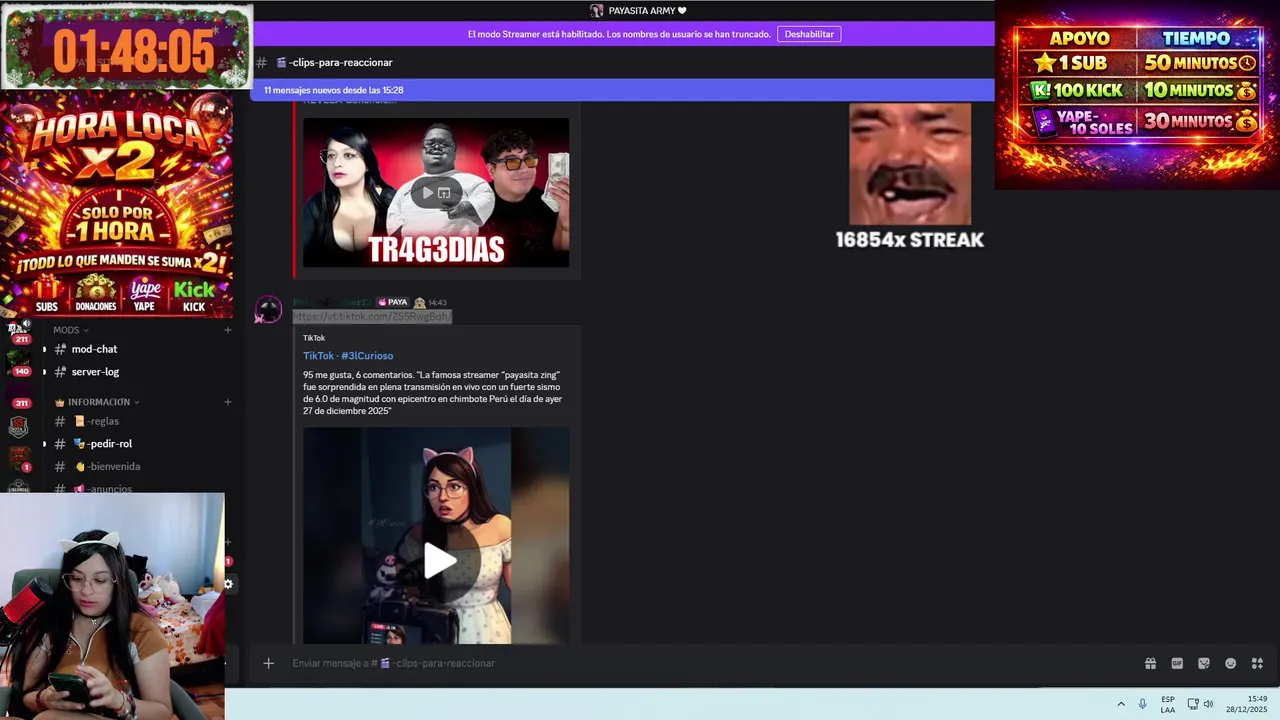This screenshot has height=720, width=1280.
Task: Open server icon with 140 badge
Action: click(x=19, y=363)
